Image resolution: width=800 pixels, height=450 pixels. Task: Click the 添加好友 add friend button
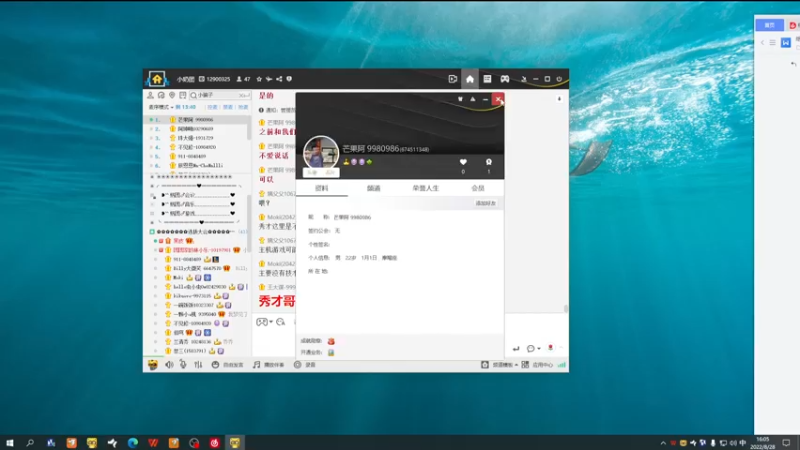click(486, 203)
